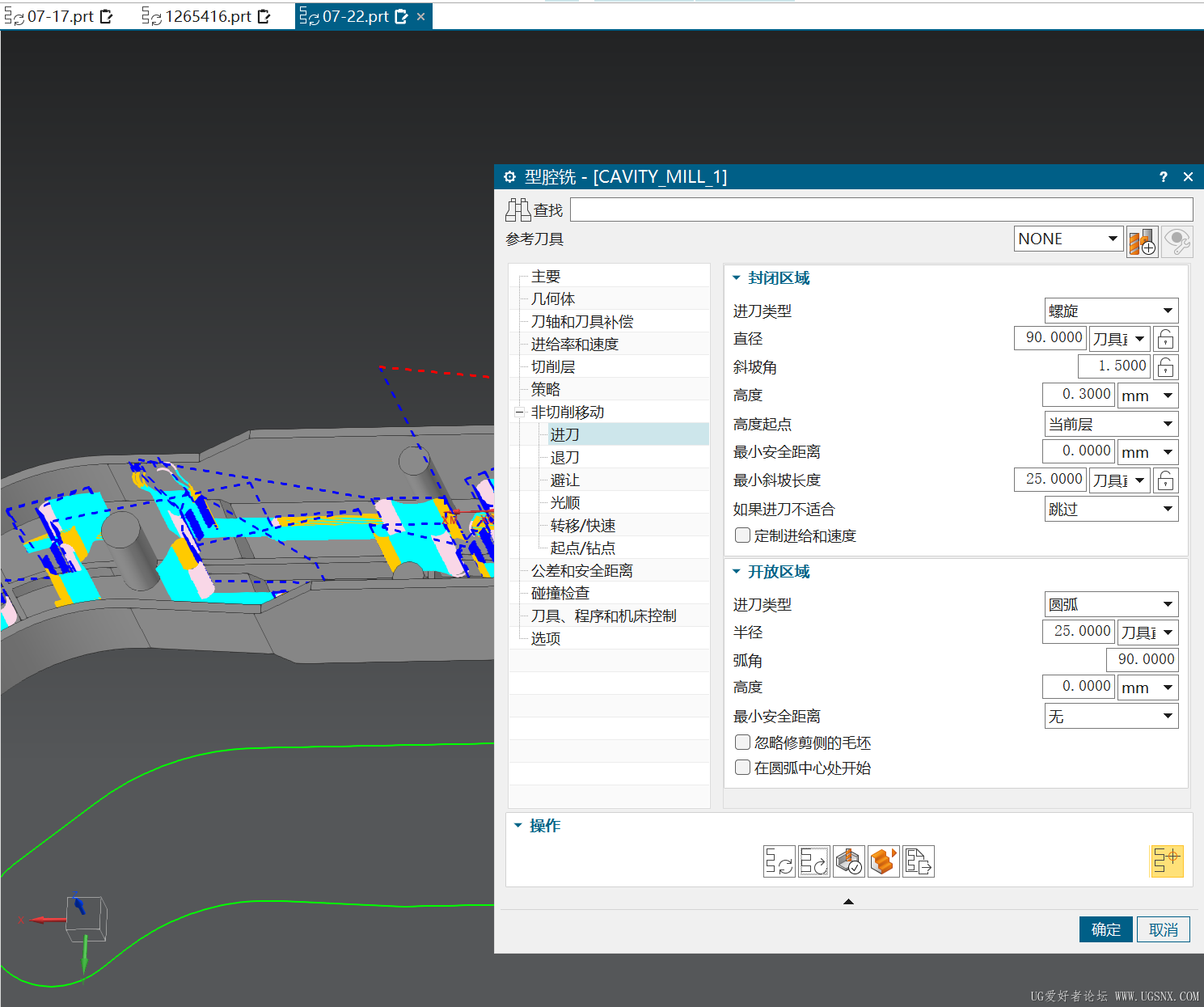Select 进给率和速度 tree item
The width and height of the screenshot is (1204, 1007).
[x=575, y=345]
